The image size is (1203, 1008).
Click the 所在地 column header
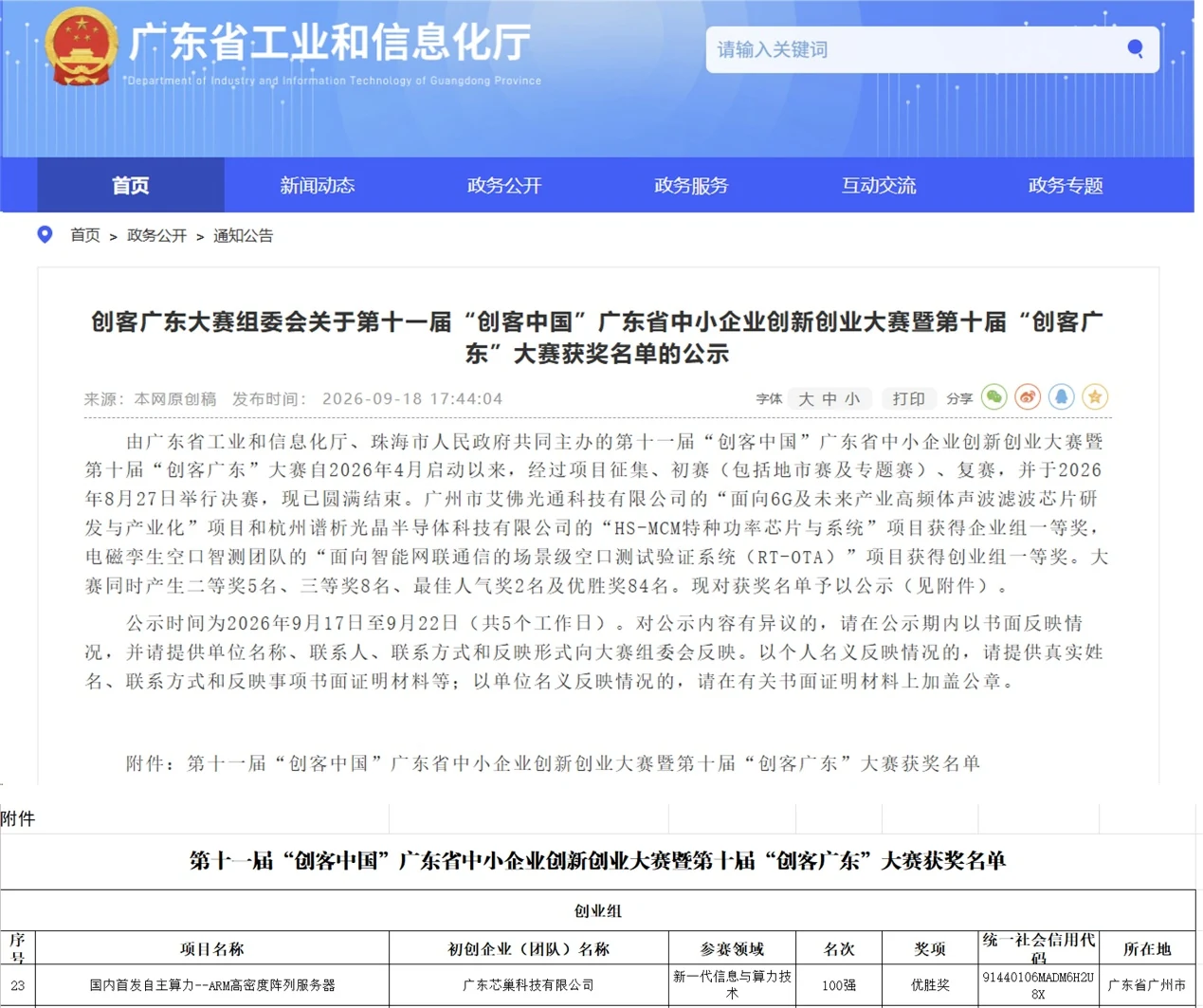1147,948
